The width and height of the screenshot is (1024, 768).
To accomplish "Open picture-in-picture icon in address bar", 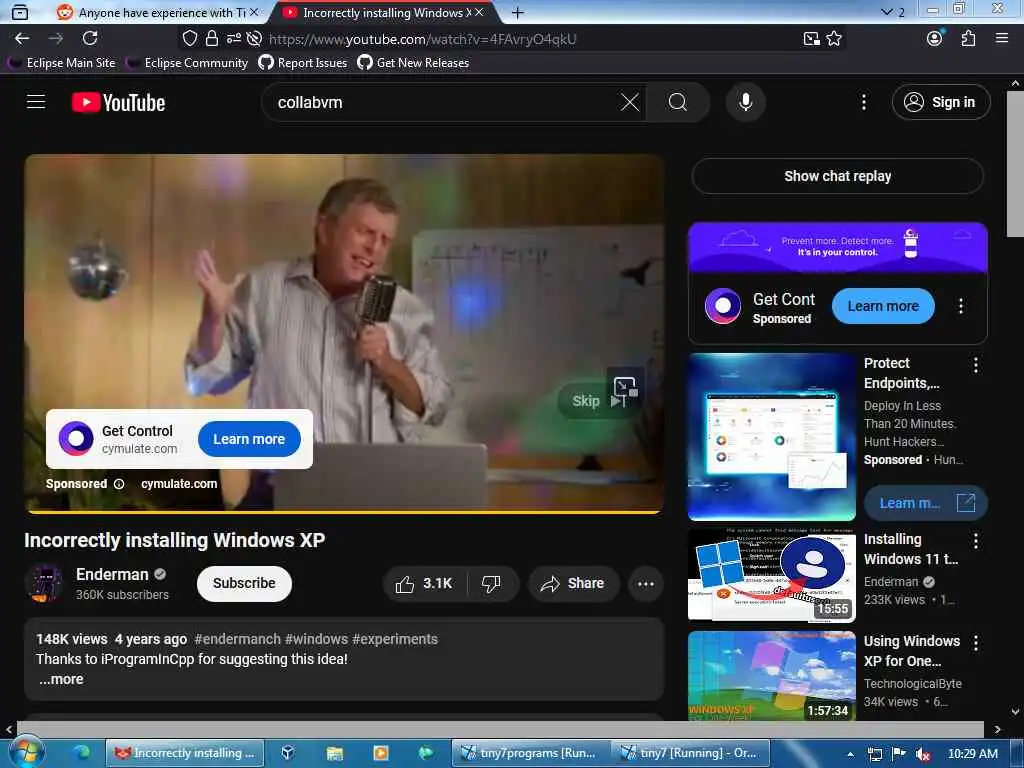I will 811,39.
